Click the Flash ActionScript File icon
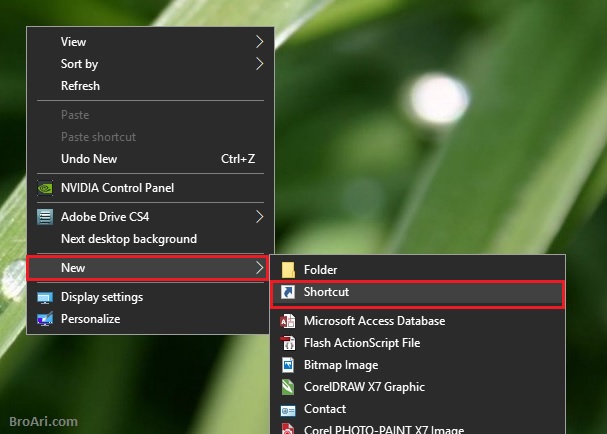 (x=288, y=343)
